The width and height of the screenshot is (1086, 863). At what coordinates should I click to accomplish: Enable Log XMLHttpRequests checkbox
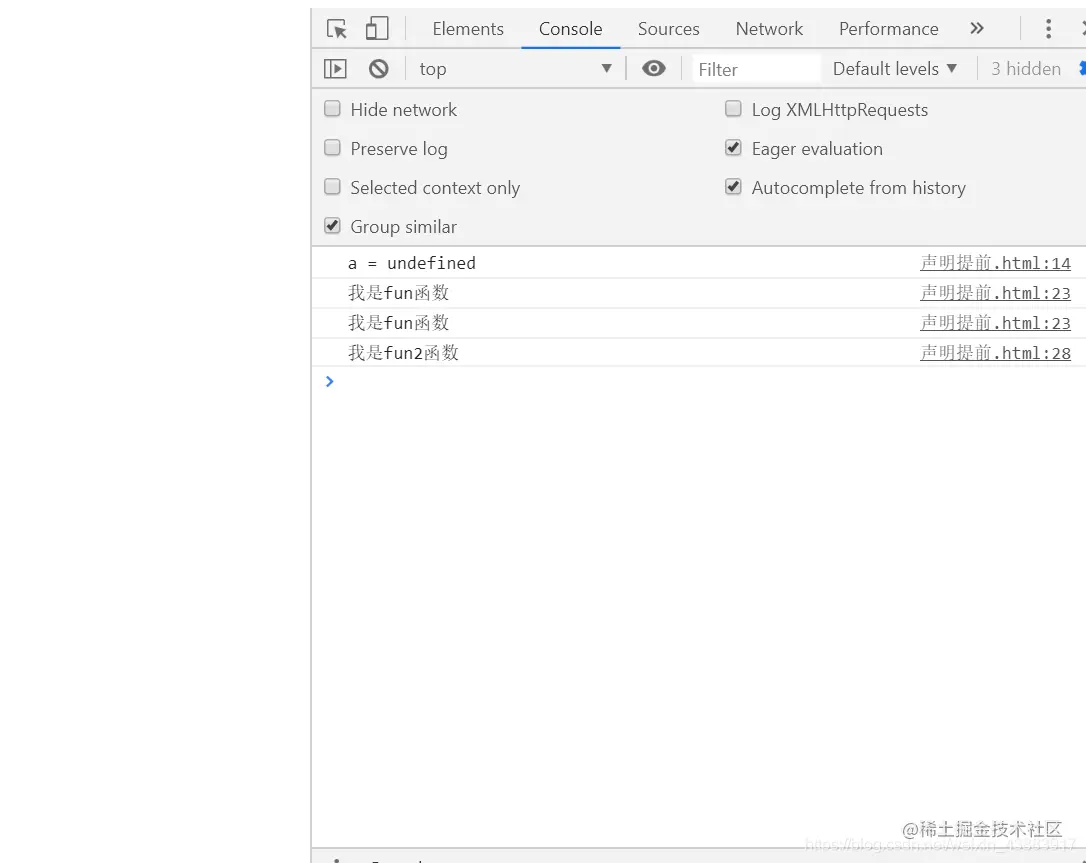pyautogui.click(x=733, y=109)
